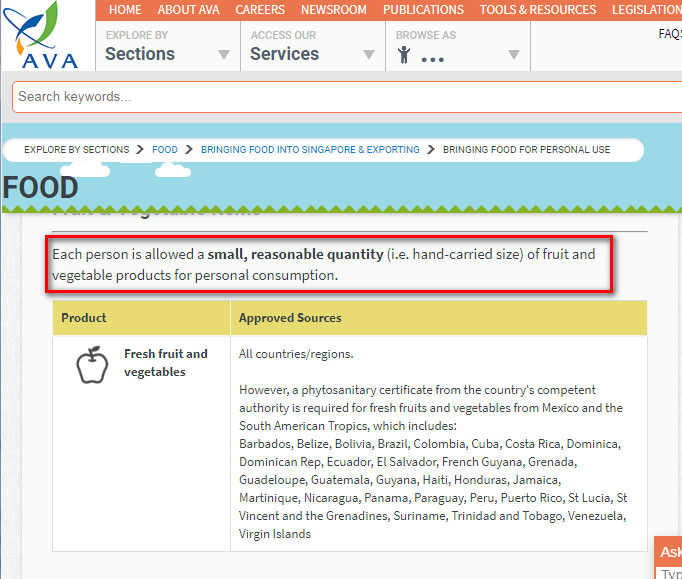Click the FOOD breadcrumb link
682x579 pixels.
coord(165,150)
